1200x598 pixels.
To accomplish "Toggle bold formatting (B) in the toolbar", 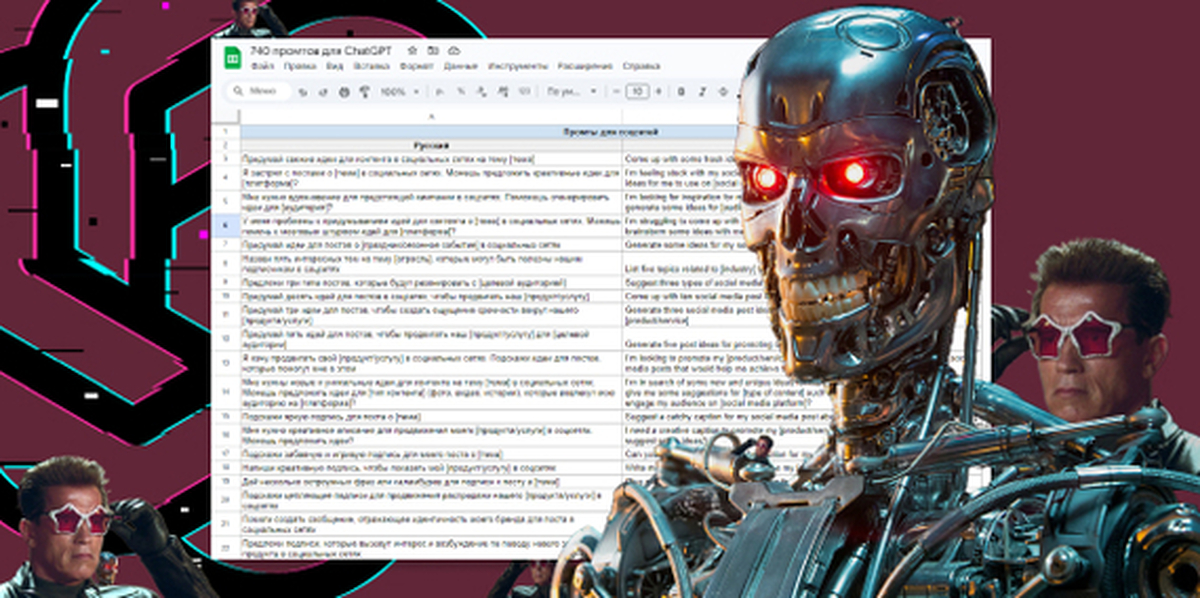I will 681,91.
